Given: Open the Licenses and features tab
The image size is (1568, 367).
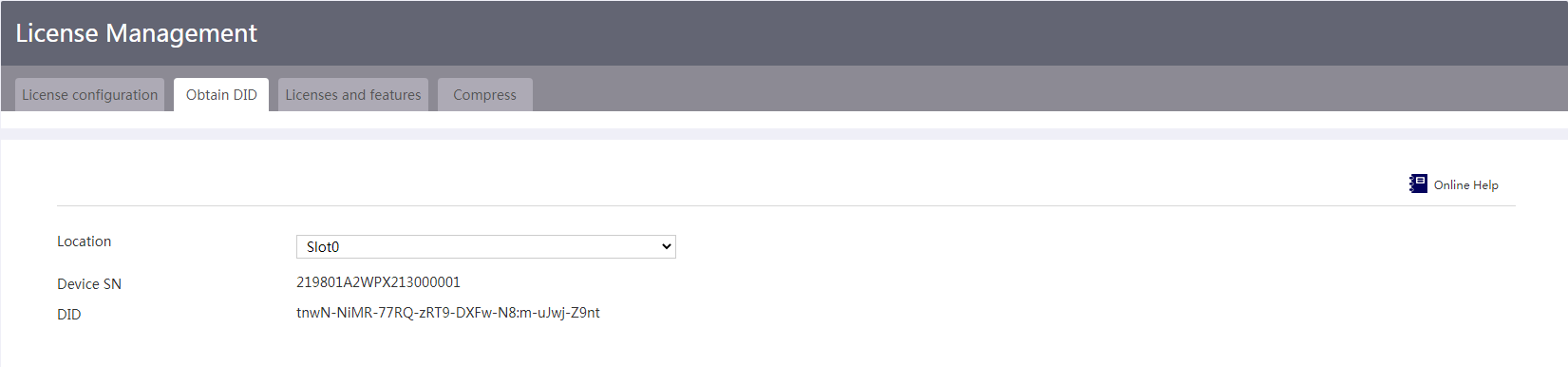Looking at the screenshot, I should click(353, 95).
